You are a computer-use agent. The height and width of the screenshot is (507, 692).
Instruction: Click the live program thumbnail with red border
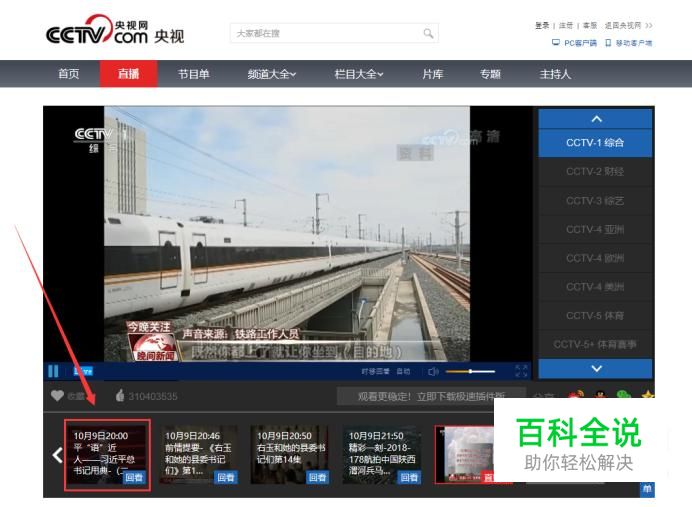[x=464, y=455]
